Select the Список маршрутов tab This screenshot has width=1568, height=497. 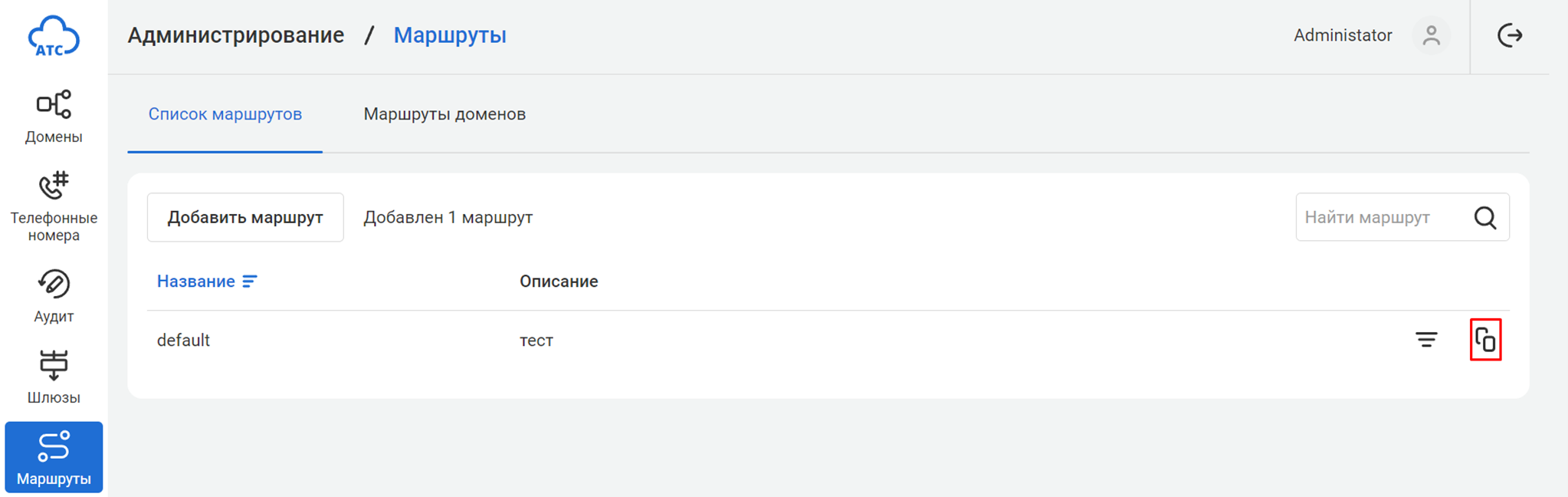click(x=225, y=114)
